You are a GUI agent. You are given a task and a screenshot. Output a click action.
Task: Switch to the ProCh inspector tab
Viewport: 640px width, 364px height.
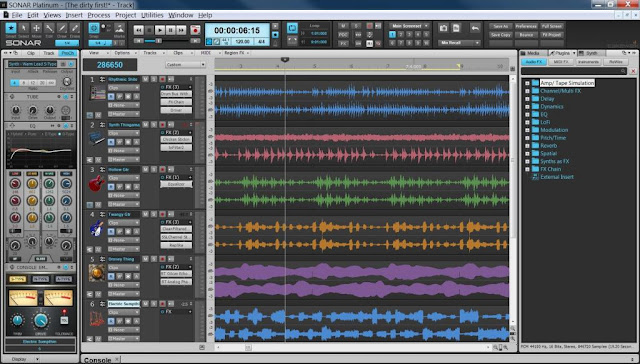click(x=67, y=53)
